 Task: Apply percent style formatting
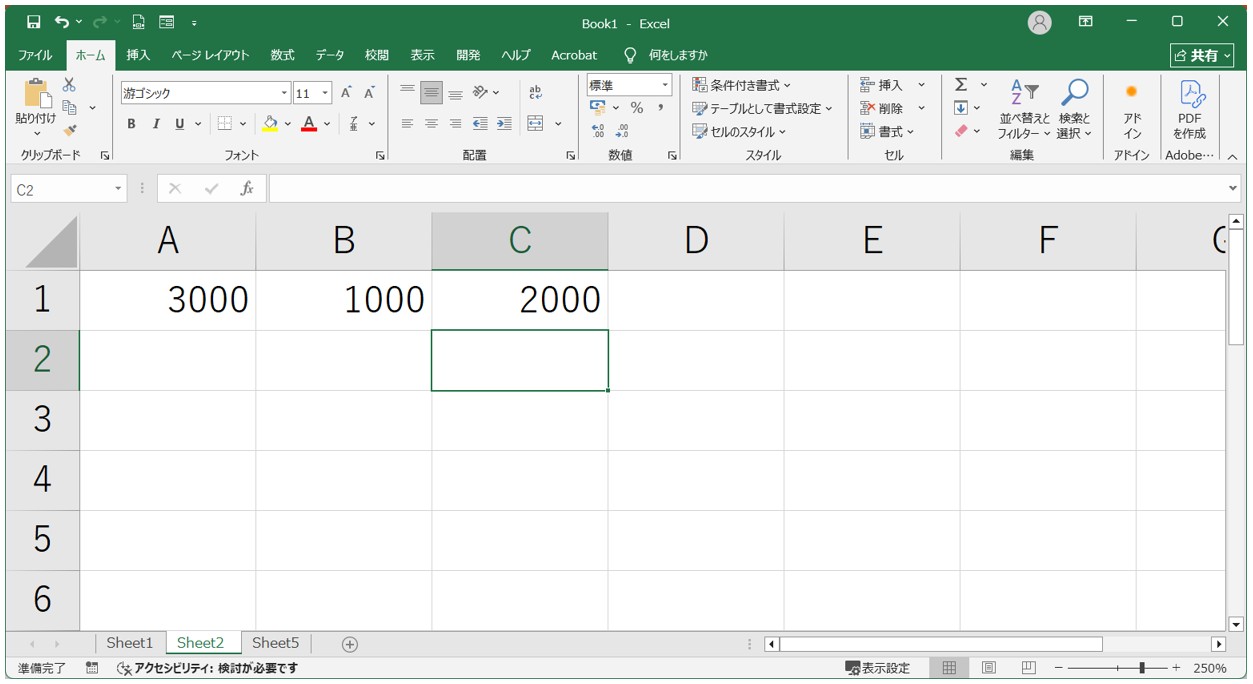[x=636, y=108]
